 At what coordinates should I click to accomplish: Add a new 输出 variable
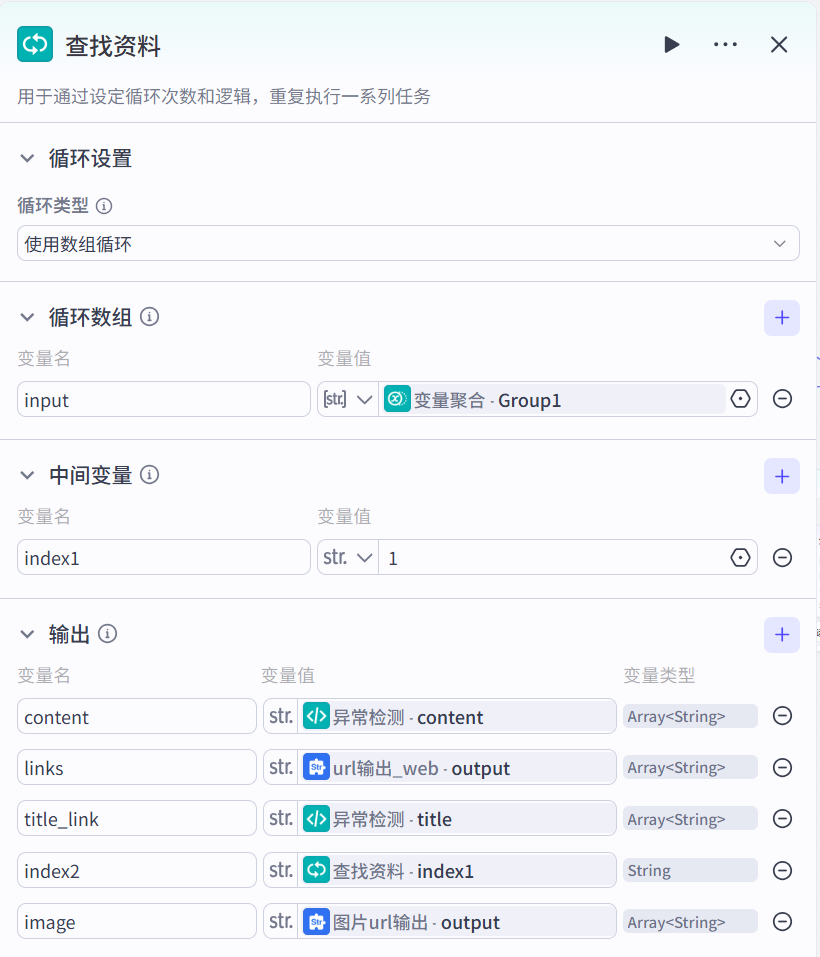click(781, 634)
